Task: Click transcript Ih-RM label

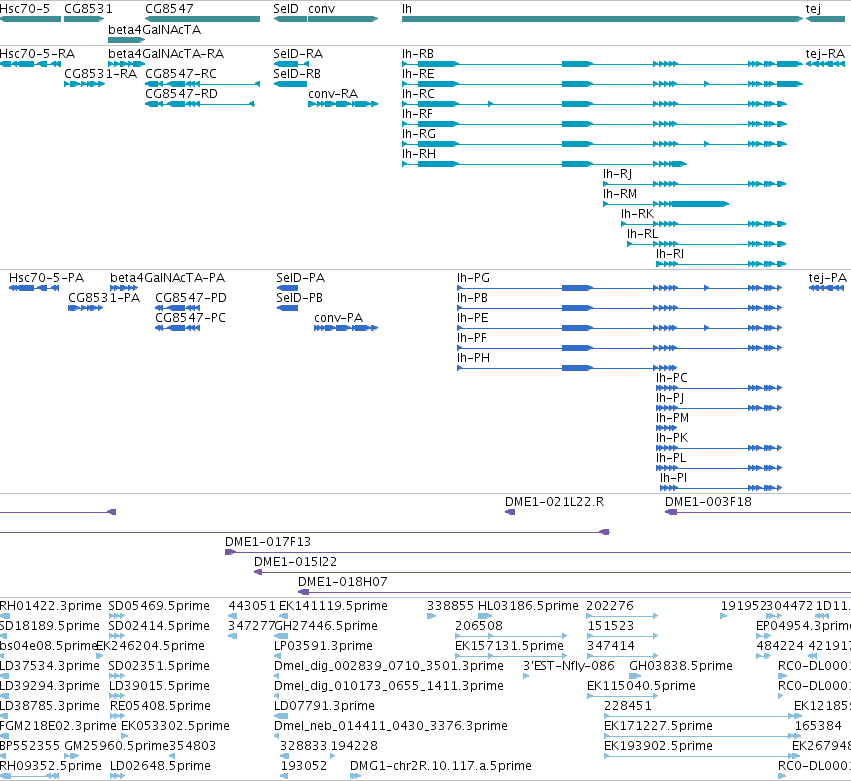Action: (620, 194)
